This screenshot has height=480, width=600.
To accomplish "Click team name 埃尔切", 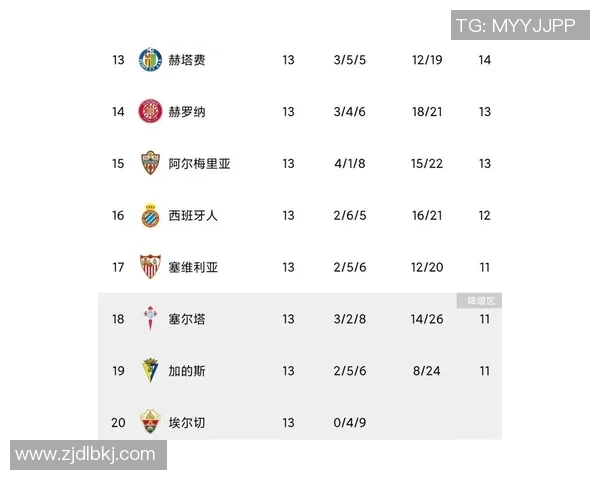I will [187, 423].
